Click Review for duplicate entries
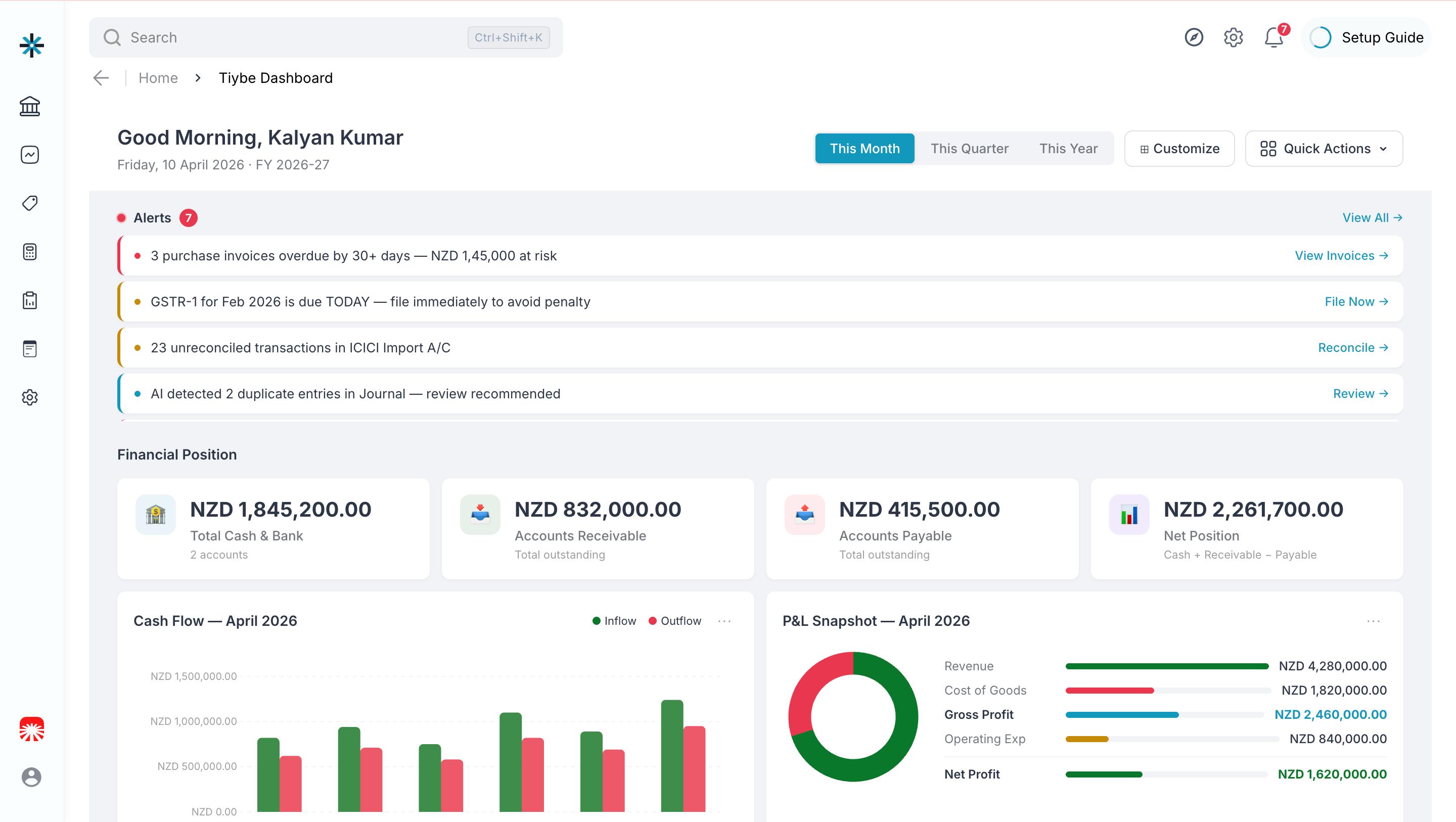The image size is (1456, 822). [1360, 394]
